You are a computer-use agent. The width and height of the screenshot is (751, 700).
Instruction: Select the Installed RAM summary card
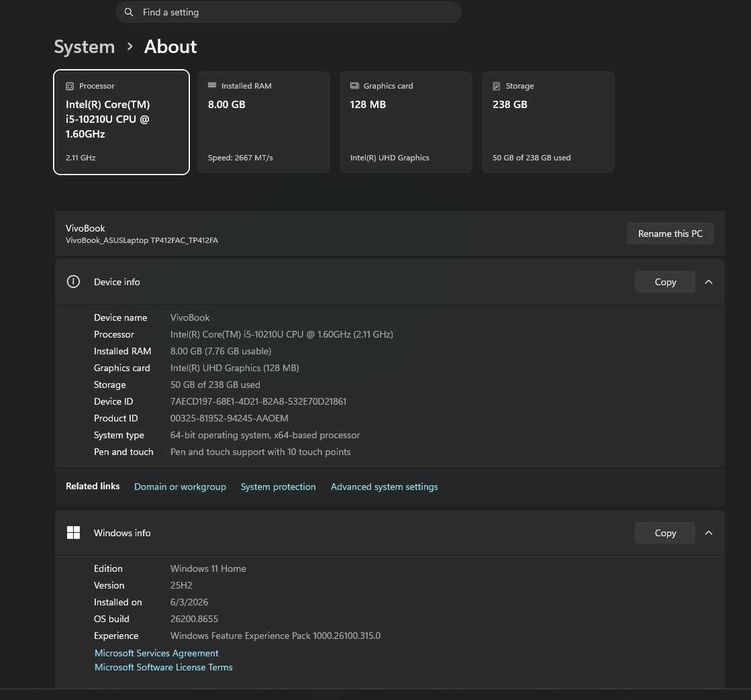pyautogui.click(x=264, y=122)
